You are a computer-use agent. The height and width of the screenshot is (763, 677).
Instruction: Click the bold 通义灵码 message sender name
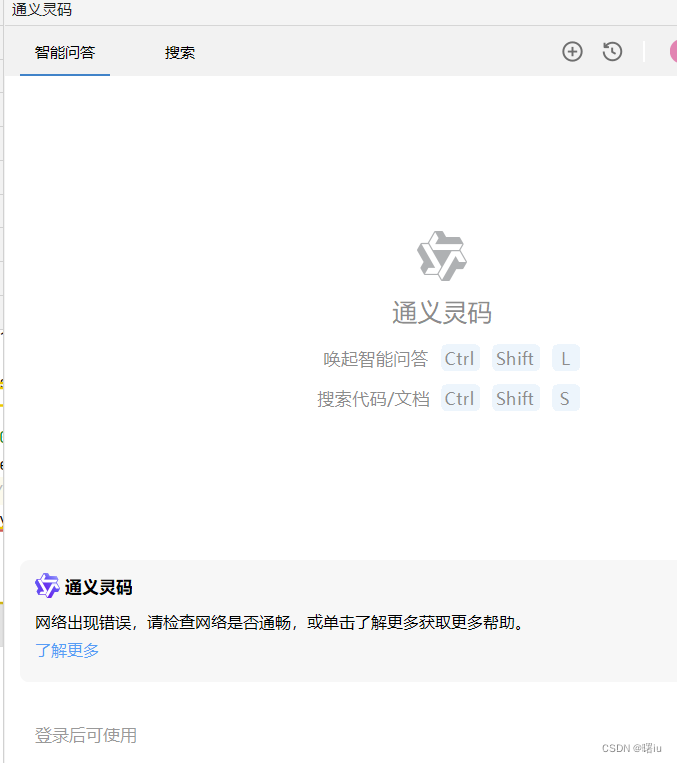pos(99,587)
